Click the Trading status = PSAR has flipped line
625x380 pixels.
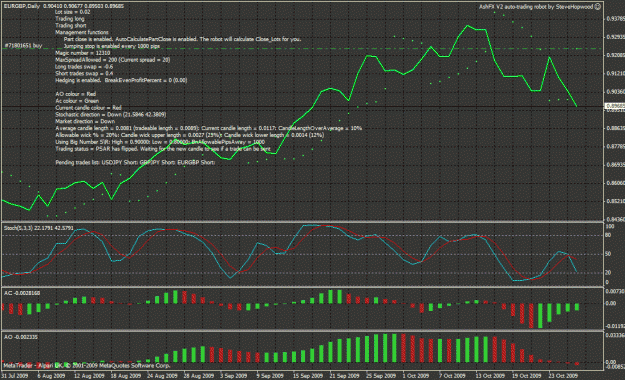(x=163, y=149)
